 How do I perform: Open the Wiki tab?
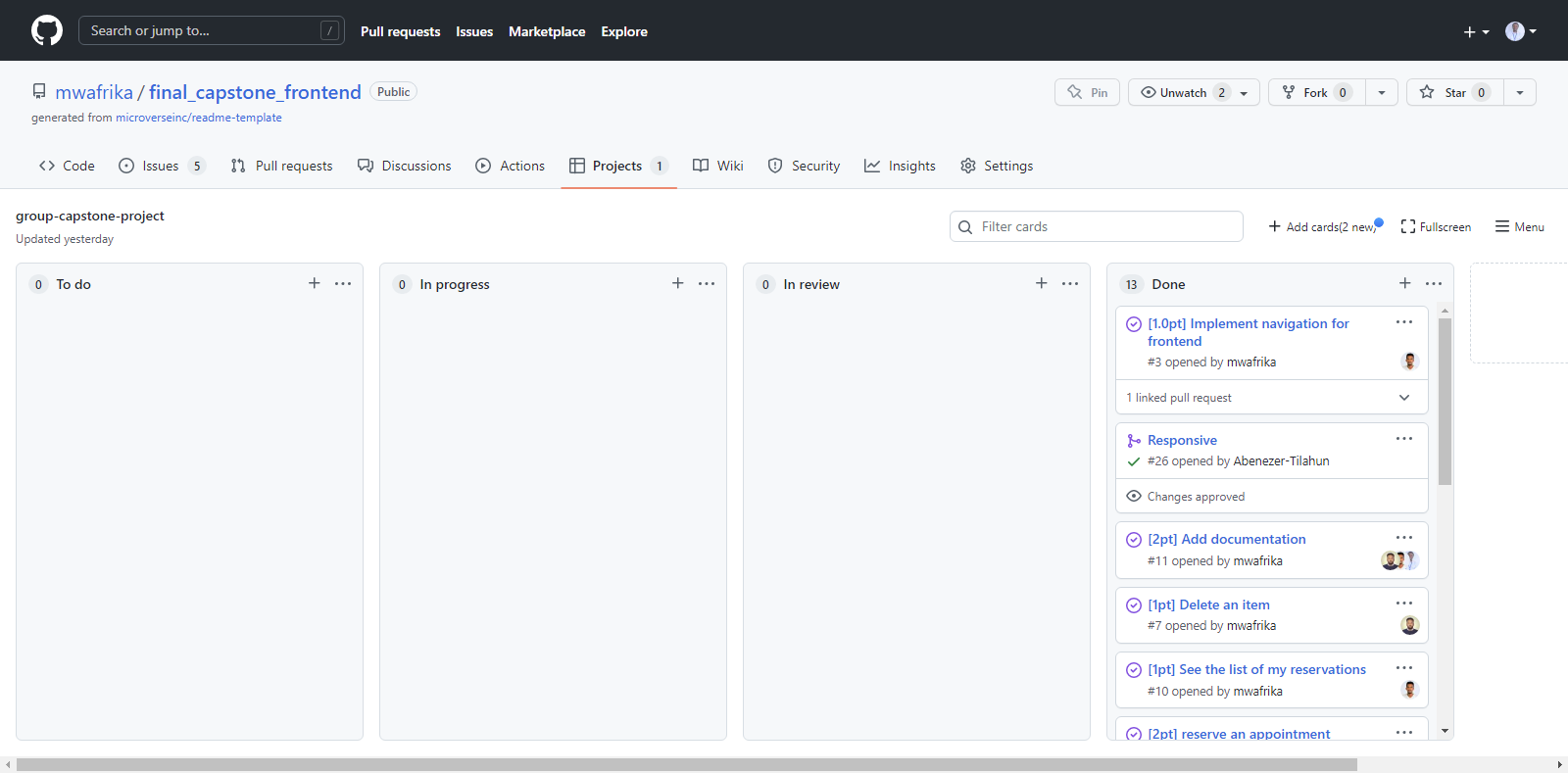(x=718, y=166)
